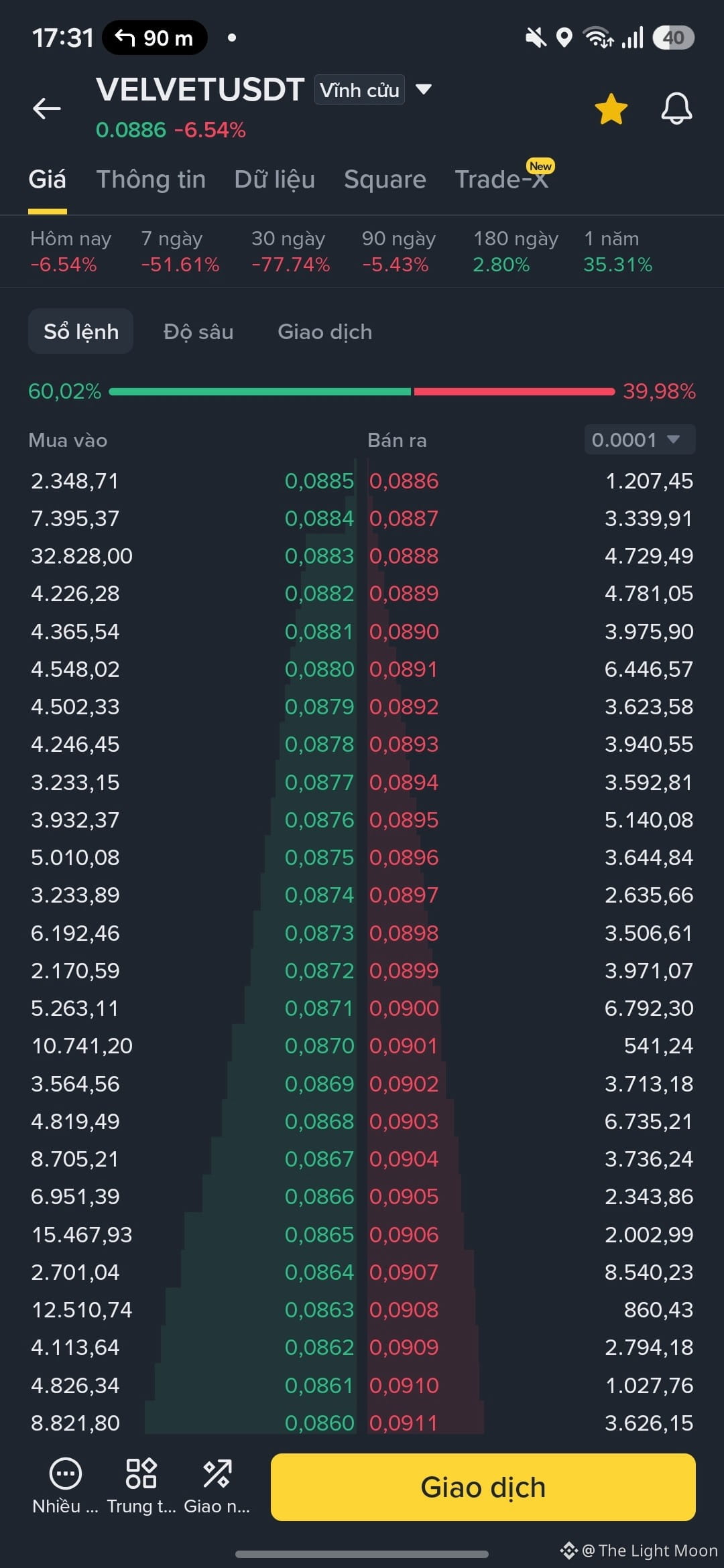Tap the back arrow icon

46,108
